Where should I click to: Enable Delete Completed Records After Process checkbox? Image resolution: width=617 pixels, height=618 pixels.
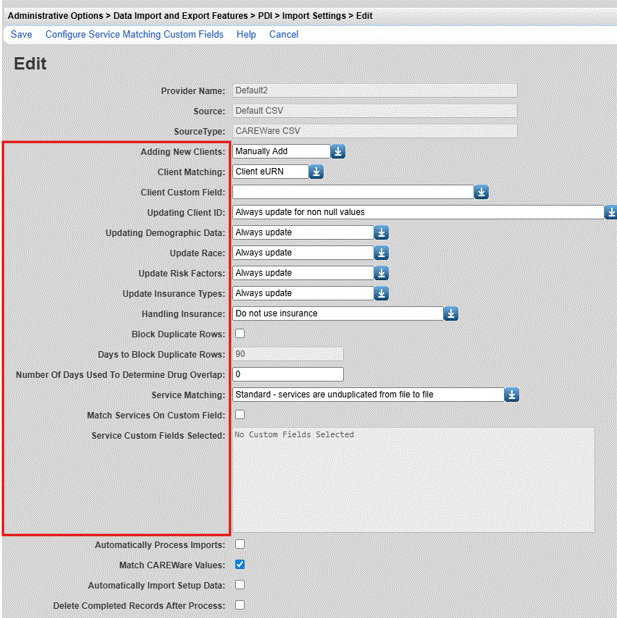(240, 605)
